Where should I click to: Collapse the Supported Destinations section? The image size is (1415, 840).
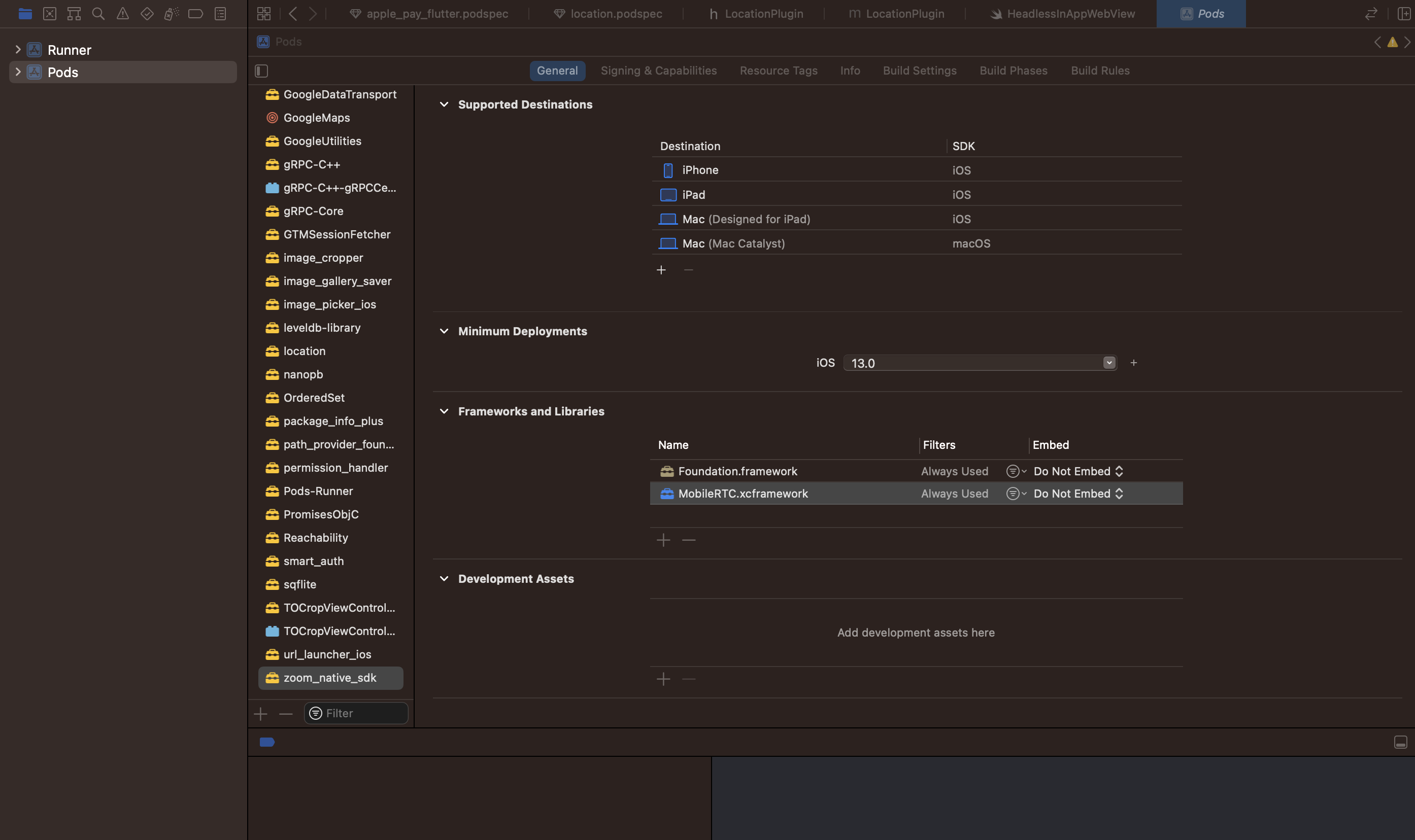(444, 104)
